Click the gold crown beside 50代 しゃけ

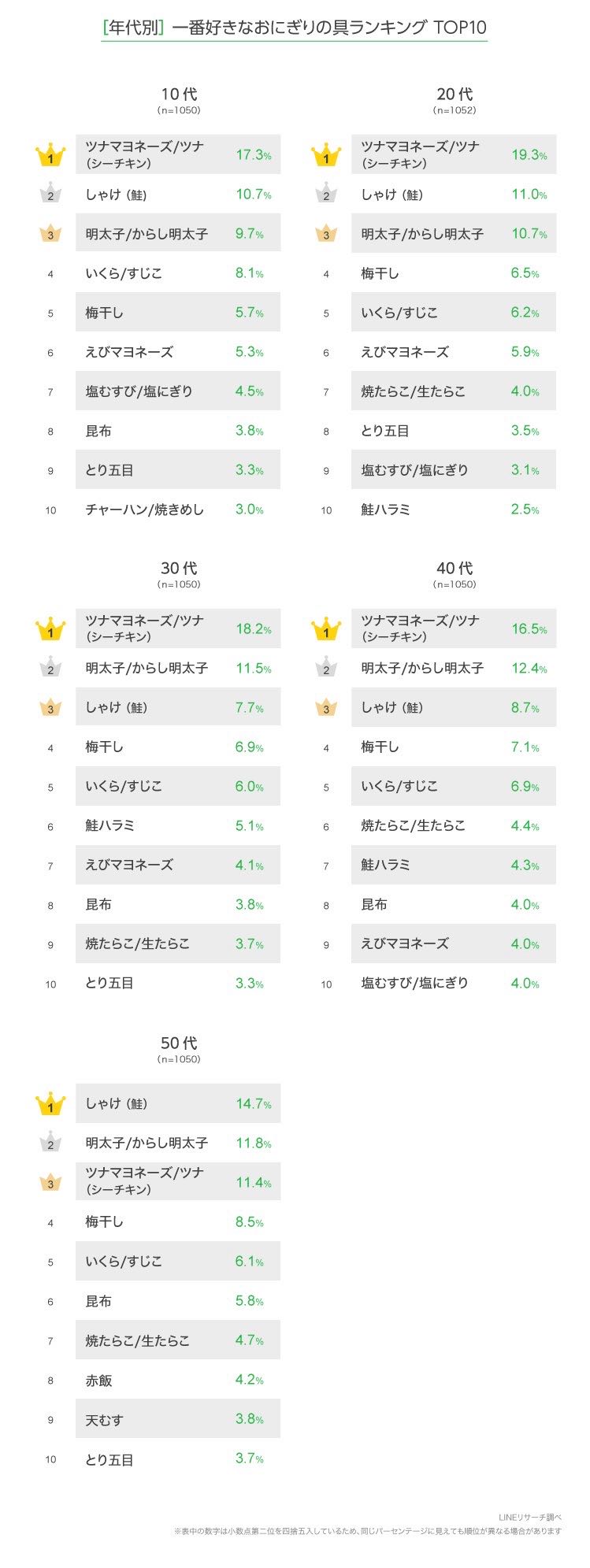50,1104
